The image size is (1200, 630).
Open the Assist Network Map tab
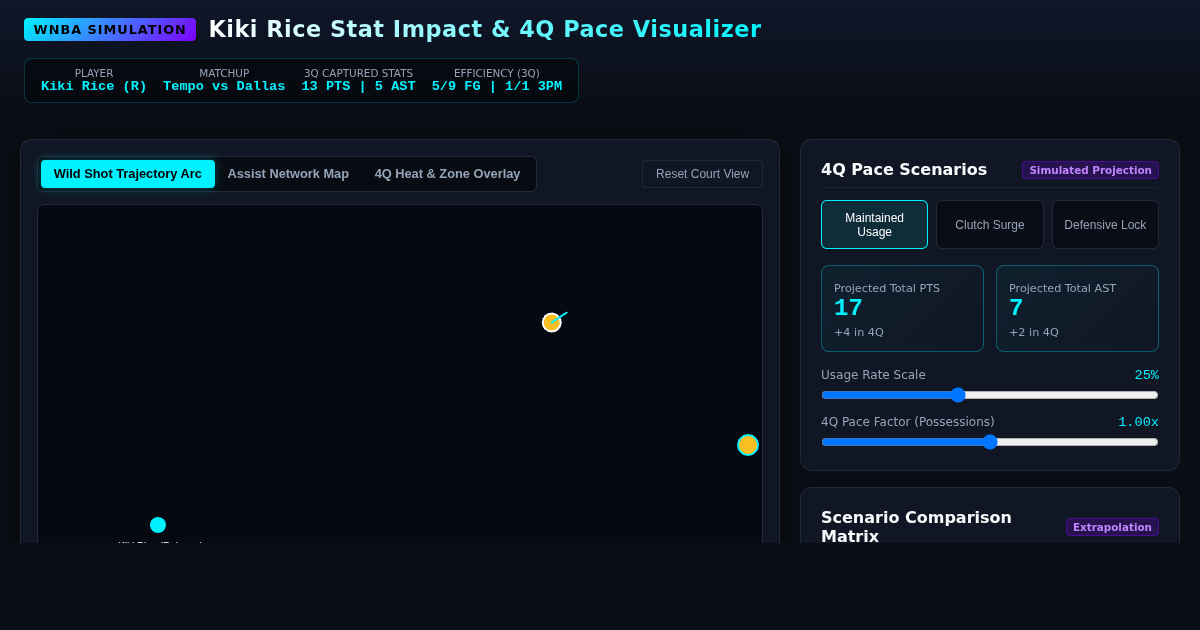pyautogui.click(x=288, y=174)
